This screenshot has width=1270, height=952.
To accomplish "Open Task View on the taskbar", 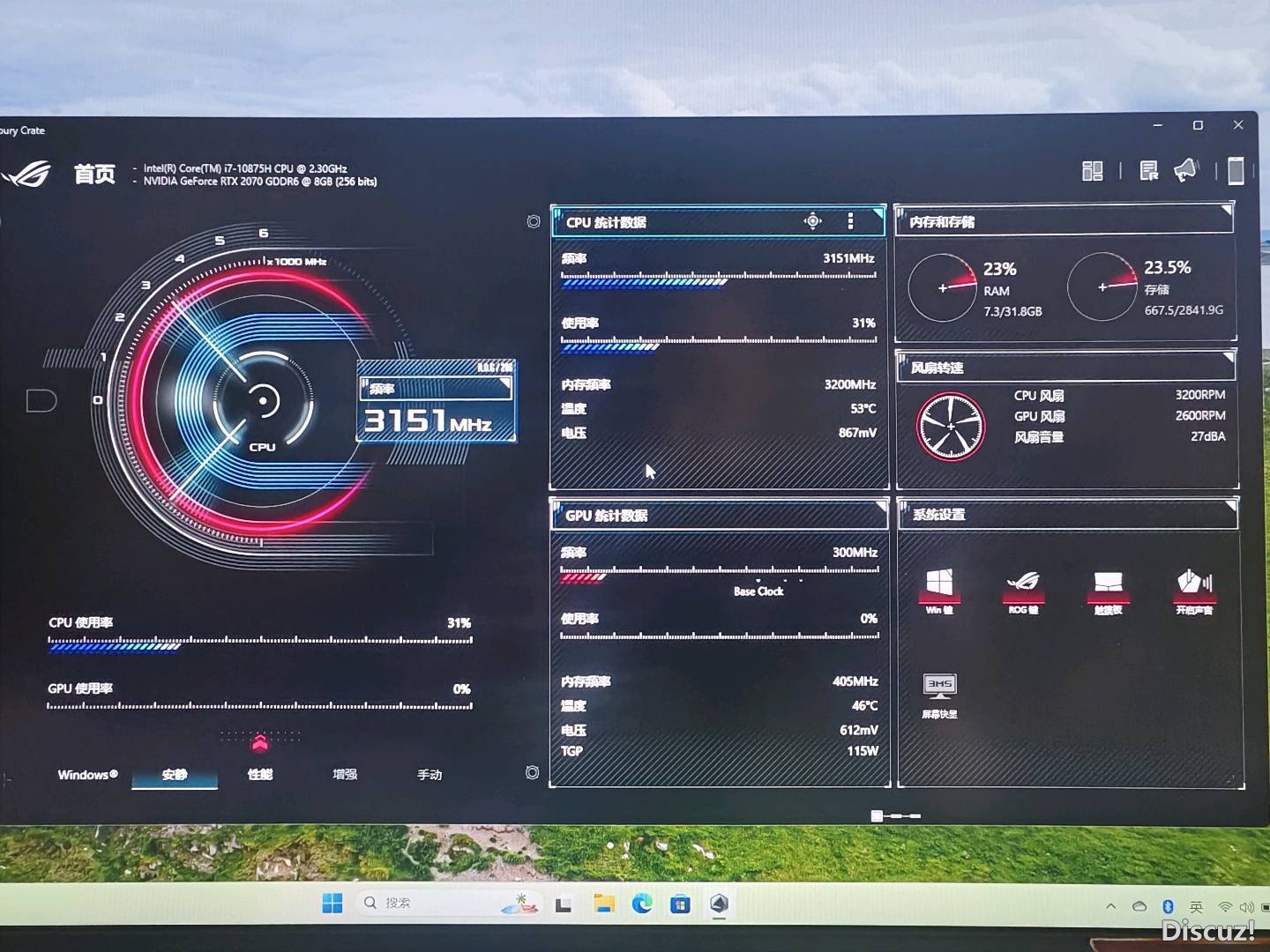I will 564,904.
